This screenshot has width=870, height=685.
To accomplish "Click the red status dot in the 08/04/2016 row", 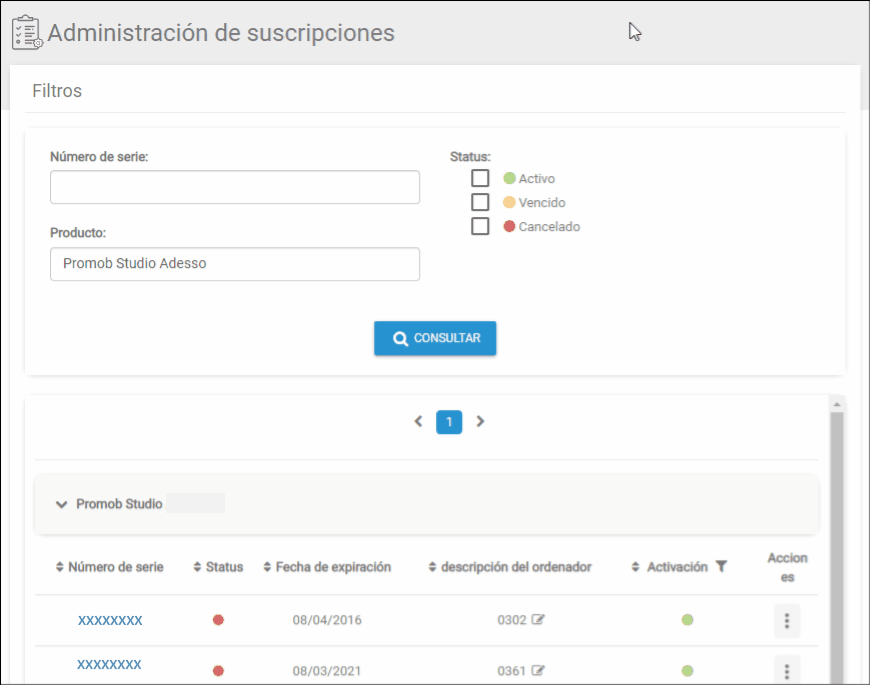I will click(x=218, y=620).
